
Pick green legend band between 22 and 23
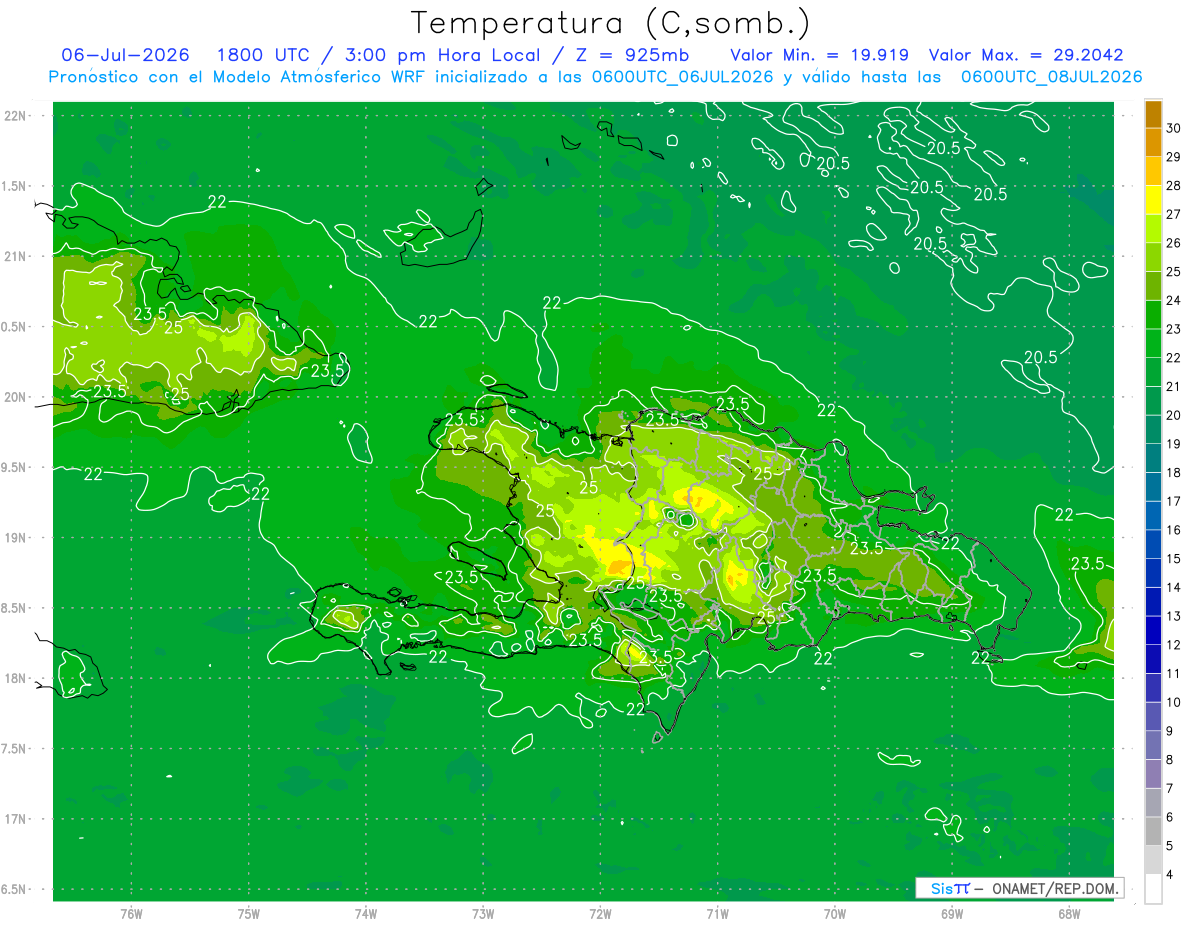click(x=1153, y=343)
